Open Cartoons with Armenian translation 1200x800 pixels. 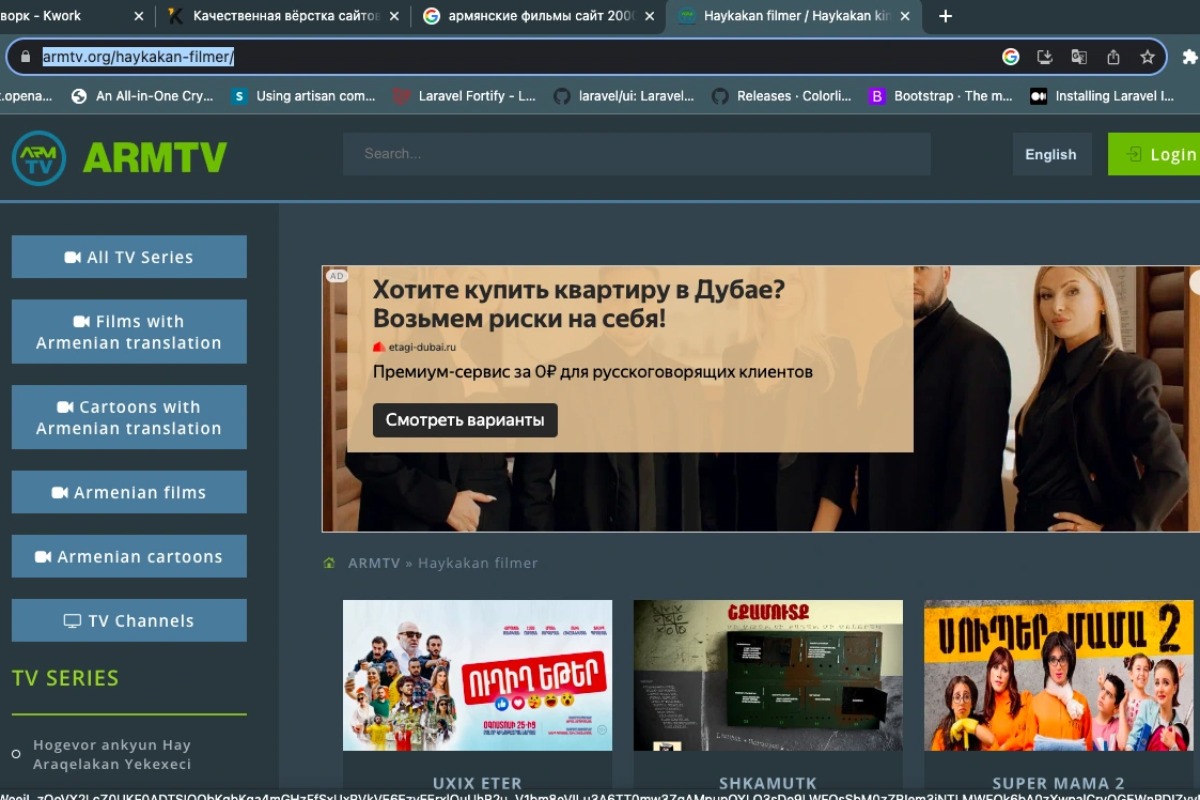(129, 417)
